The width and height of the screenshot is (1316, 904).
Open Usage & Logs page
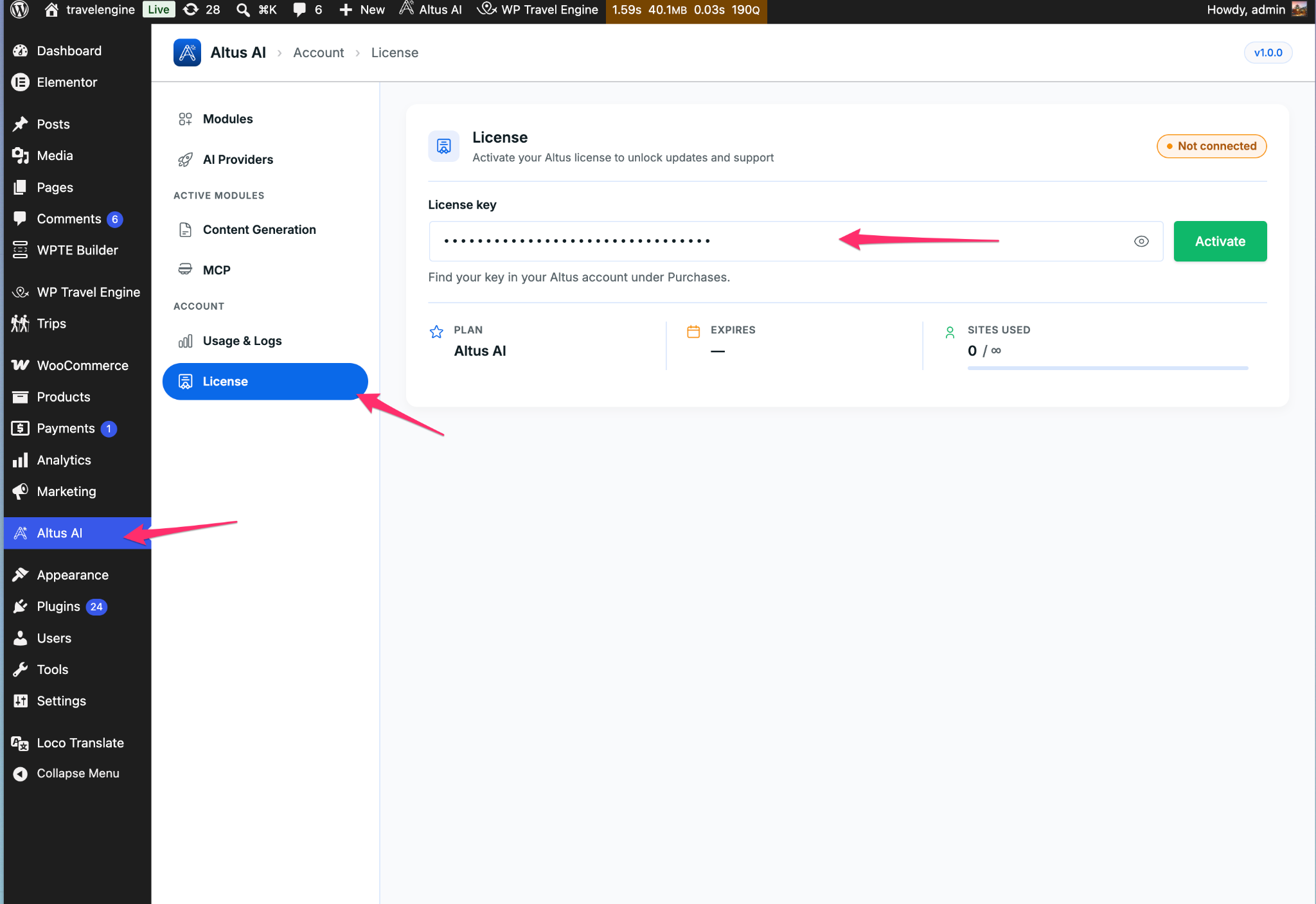click(x=265, y=341)
